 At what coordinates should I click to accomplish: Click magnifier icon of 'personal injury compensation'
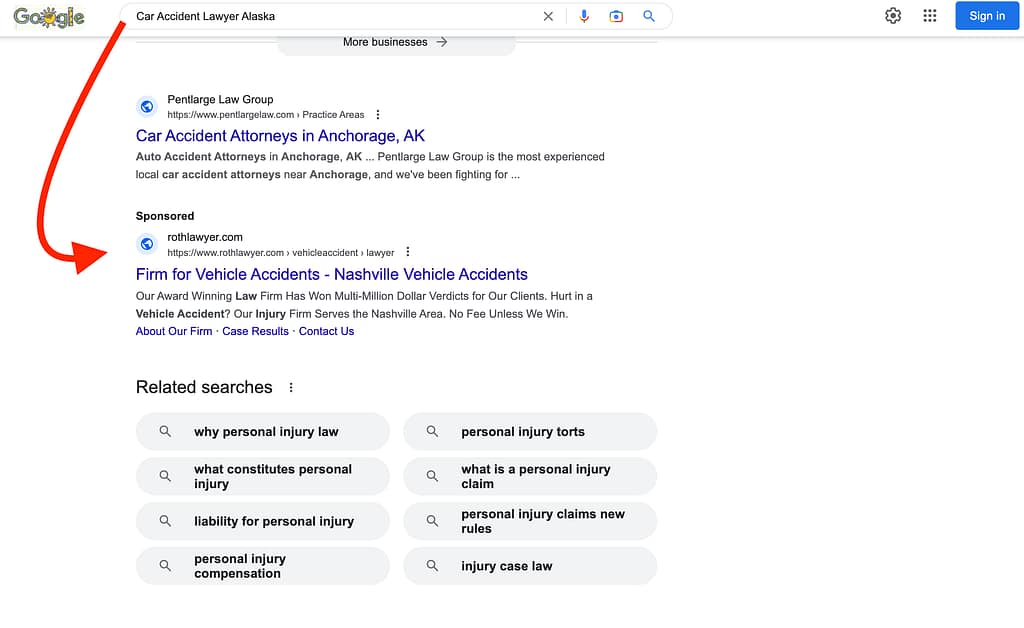165,566
